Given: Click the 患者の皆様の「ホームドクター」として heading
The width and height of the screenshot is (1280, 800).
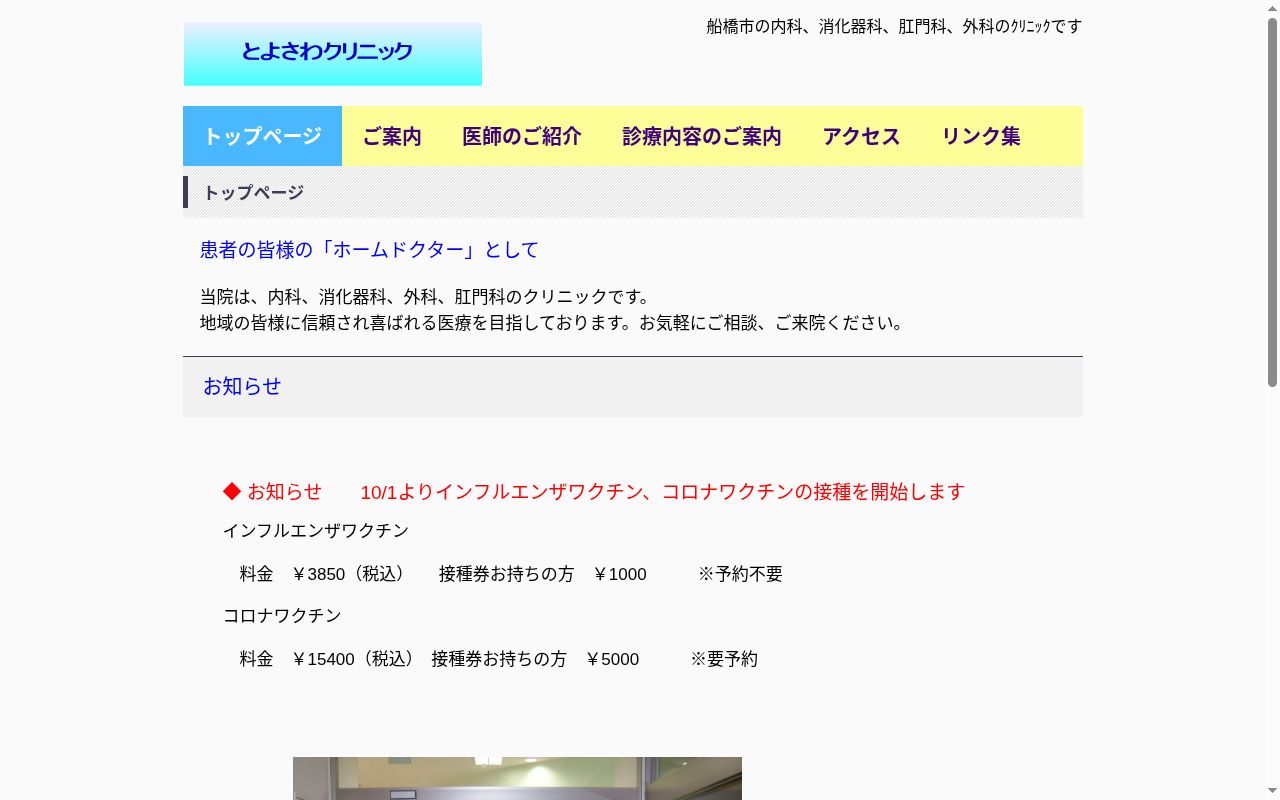Looking at the screenshot, I should [369, 250].
